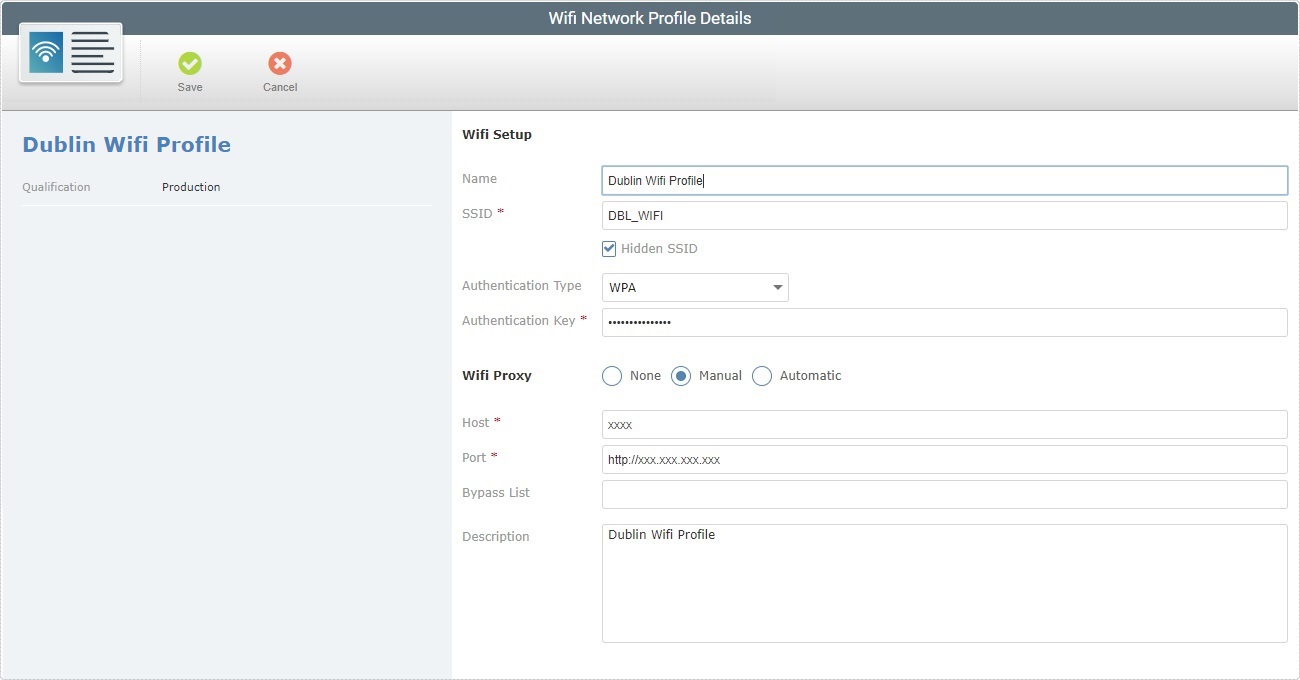Click the Qualification Production value

point(191,187)
